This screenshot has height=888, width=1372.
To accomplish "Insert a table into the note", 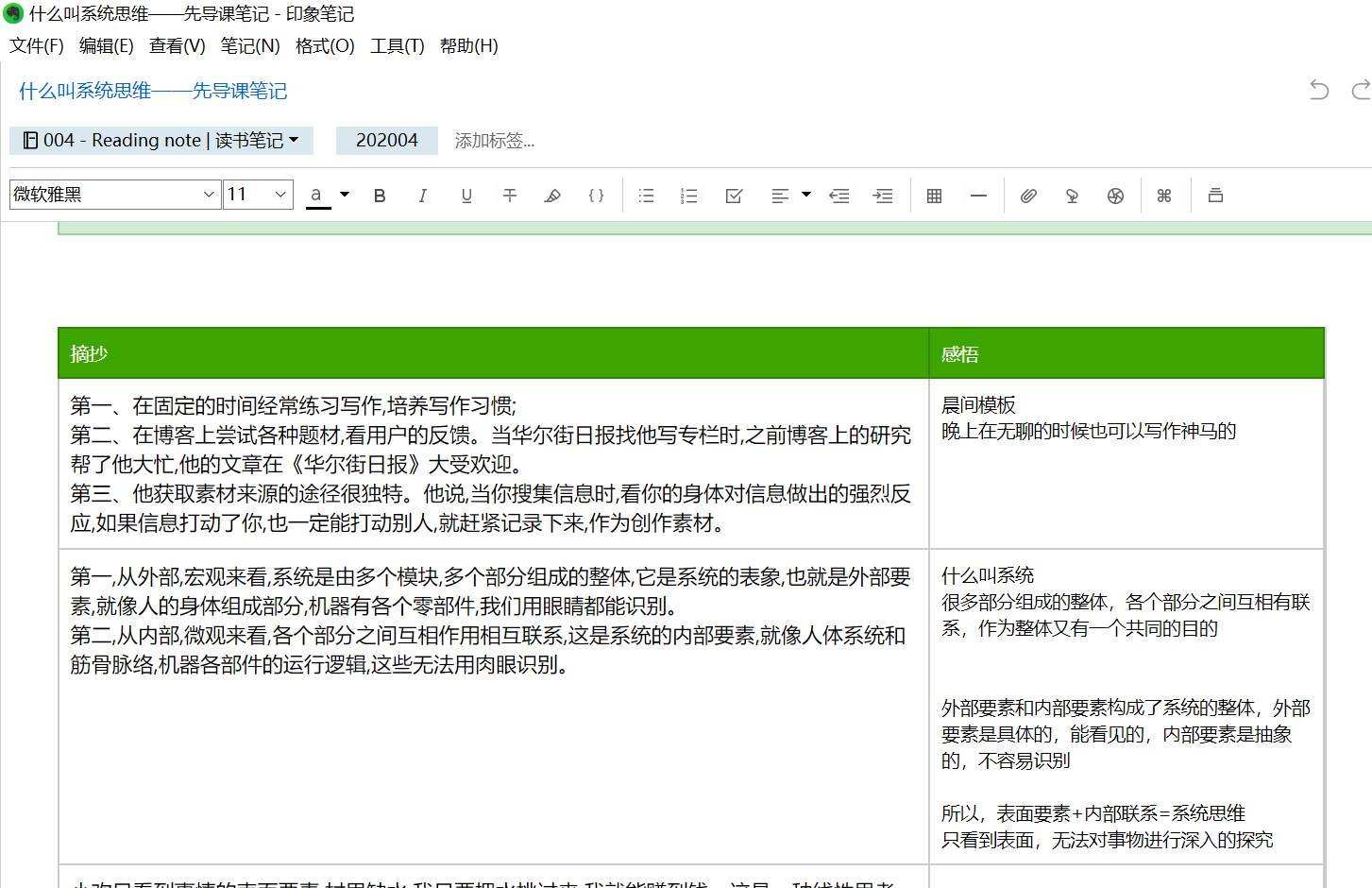I will (x=934, y=196).
